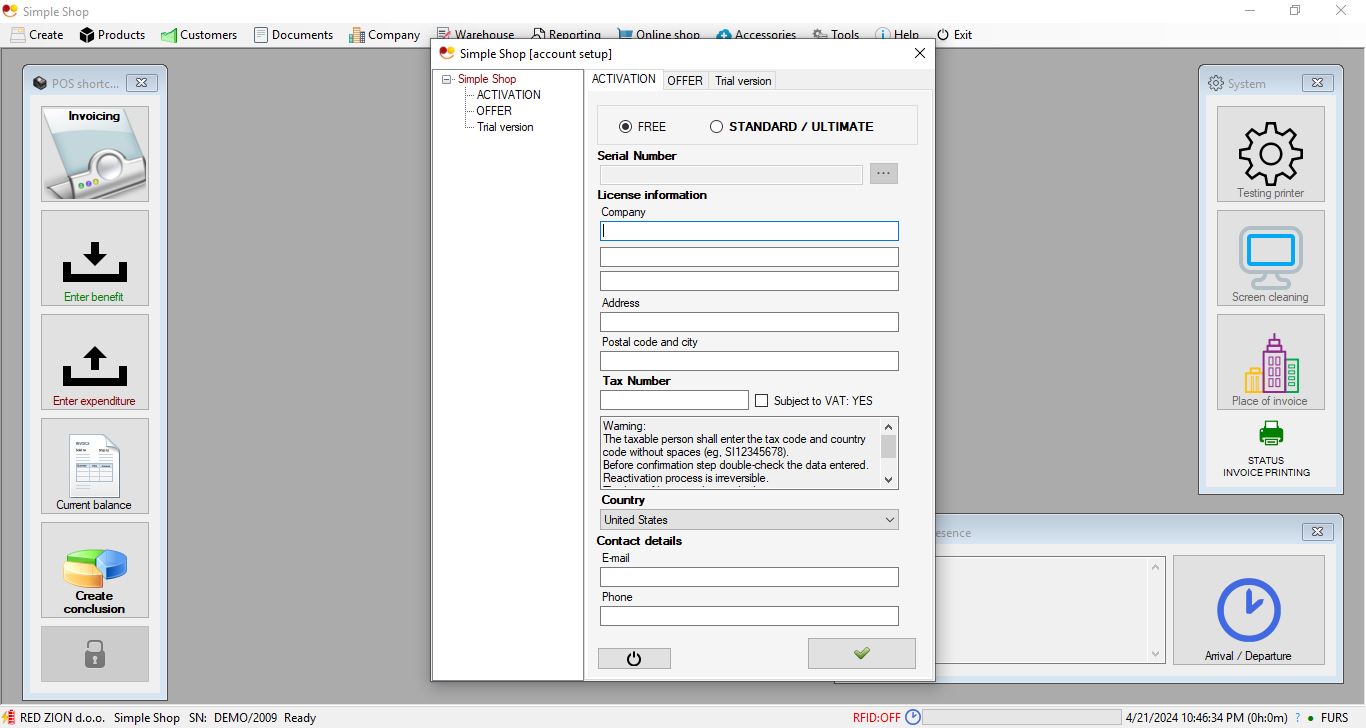Open the Create menu
Screen dimensions: 1366x728
37,34
